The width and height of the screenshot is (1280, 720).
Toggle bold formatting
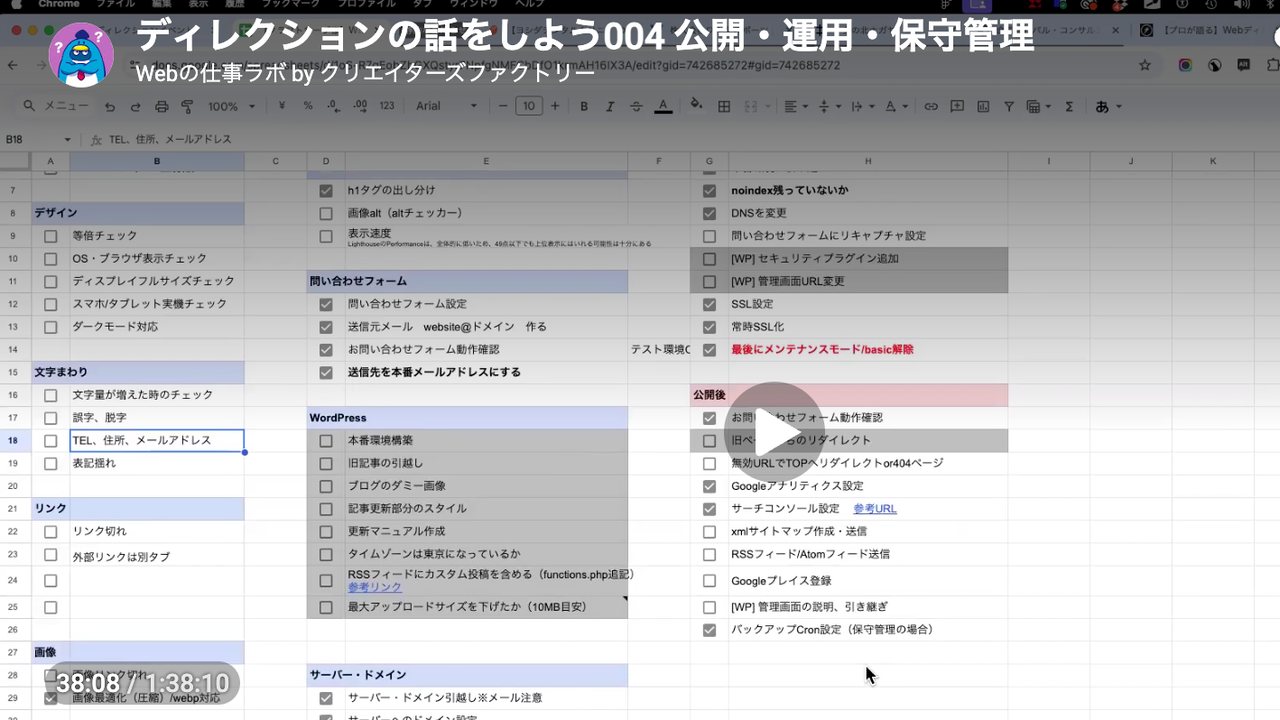pyautogui.click(x=584, y=106)
